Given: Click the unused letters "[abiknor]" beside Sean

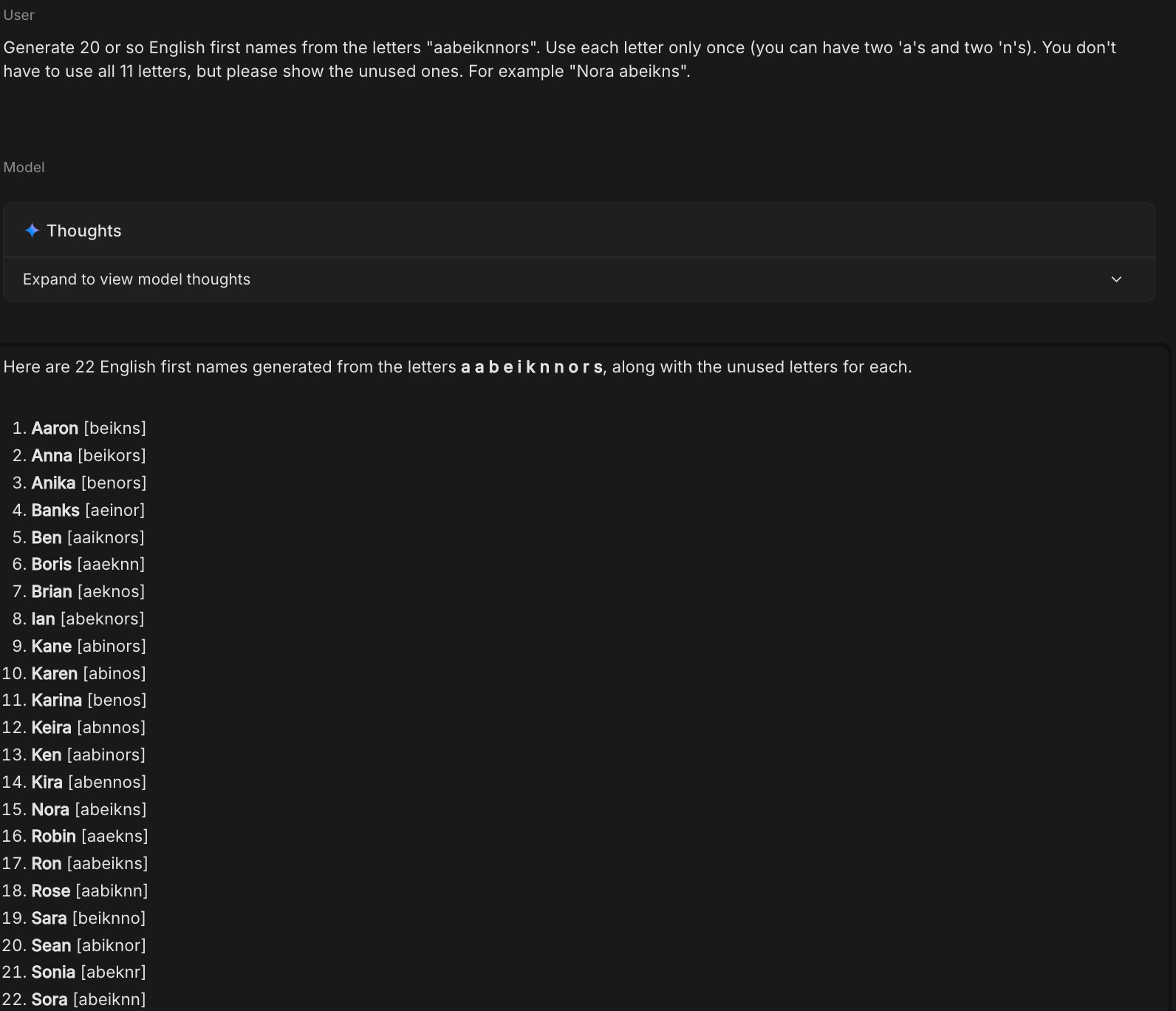Looking at the screenshot, I should (x=112, y=946).
